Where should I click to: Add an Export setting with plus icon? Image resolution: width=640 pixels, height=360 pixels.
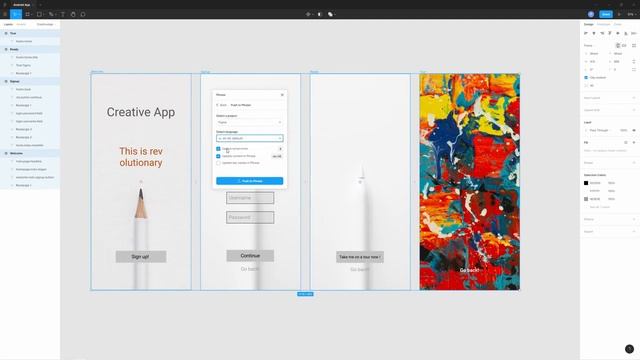click(634, 232)
